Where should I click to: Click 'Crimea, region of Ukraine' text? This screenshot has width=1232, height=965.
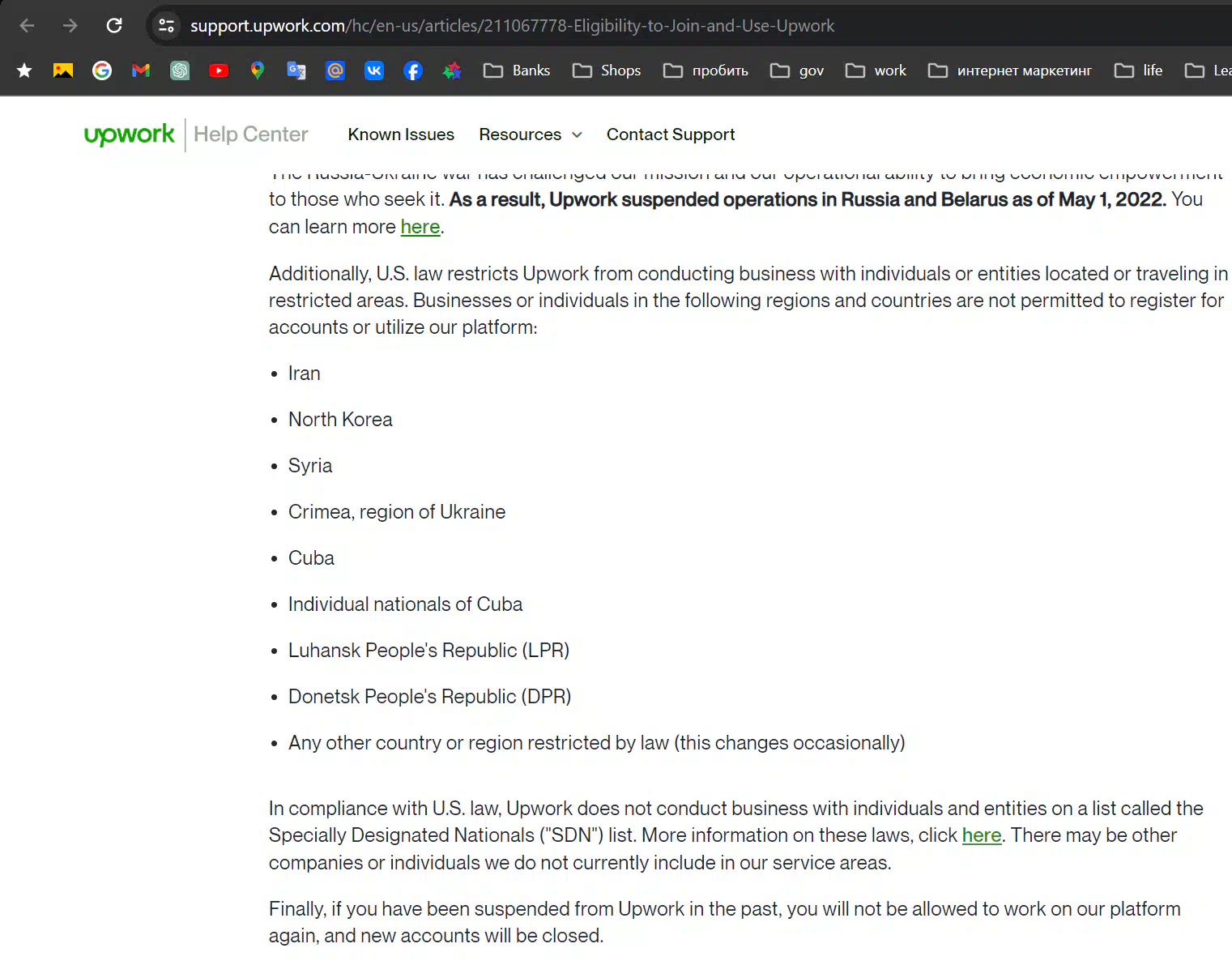click(397, 512)
